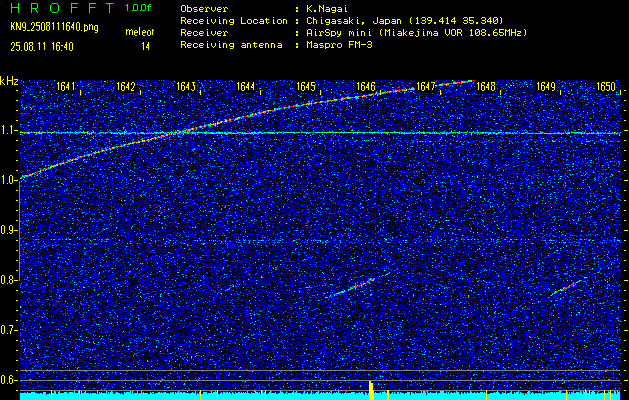629x400 pixels.
Task: Click the timestamp 25.08.11 16:40
Action: [x=42, y=47]
